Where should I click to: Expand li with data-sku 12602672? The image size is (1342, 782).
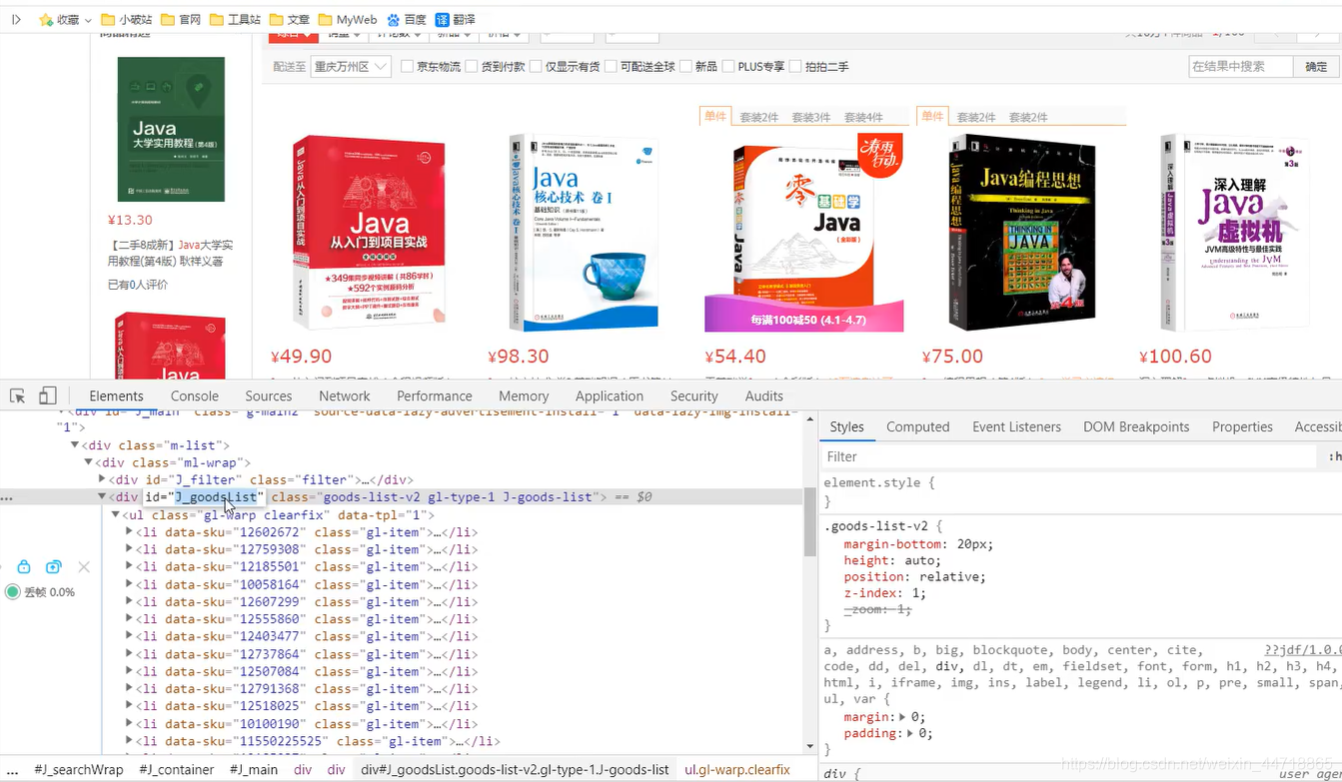click(x=129, y=532)
